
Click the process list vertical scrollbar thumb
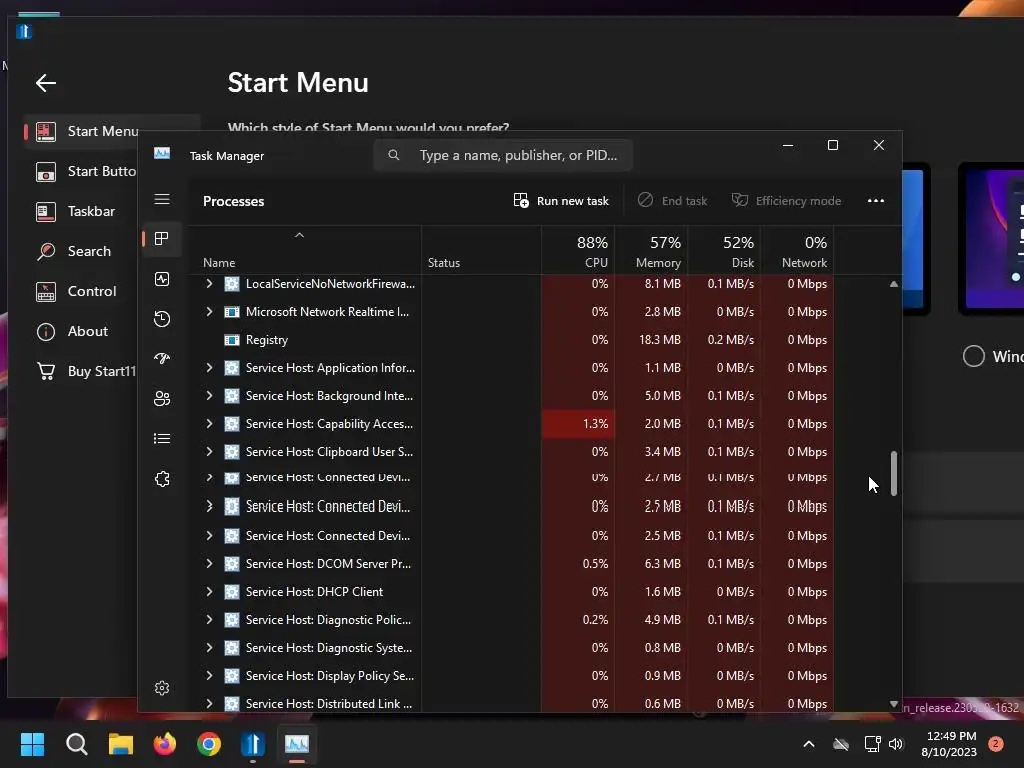[893, 473]
